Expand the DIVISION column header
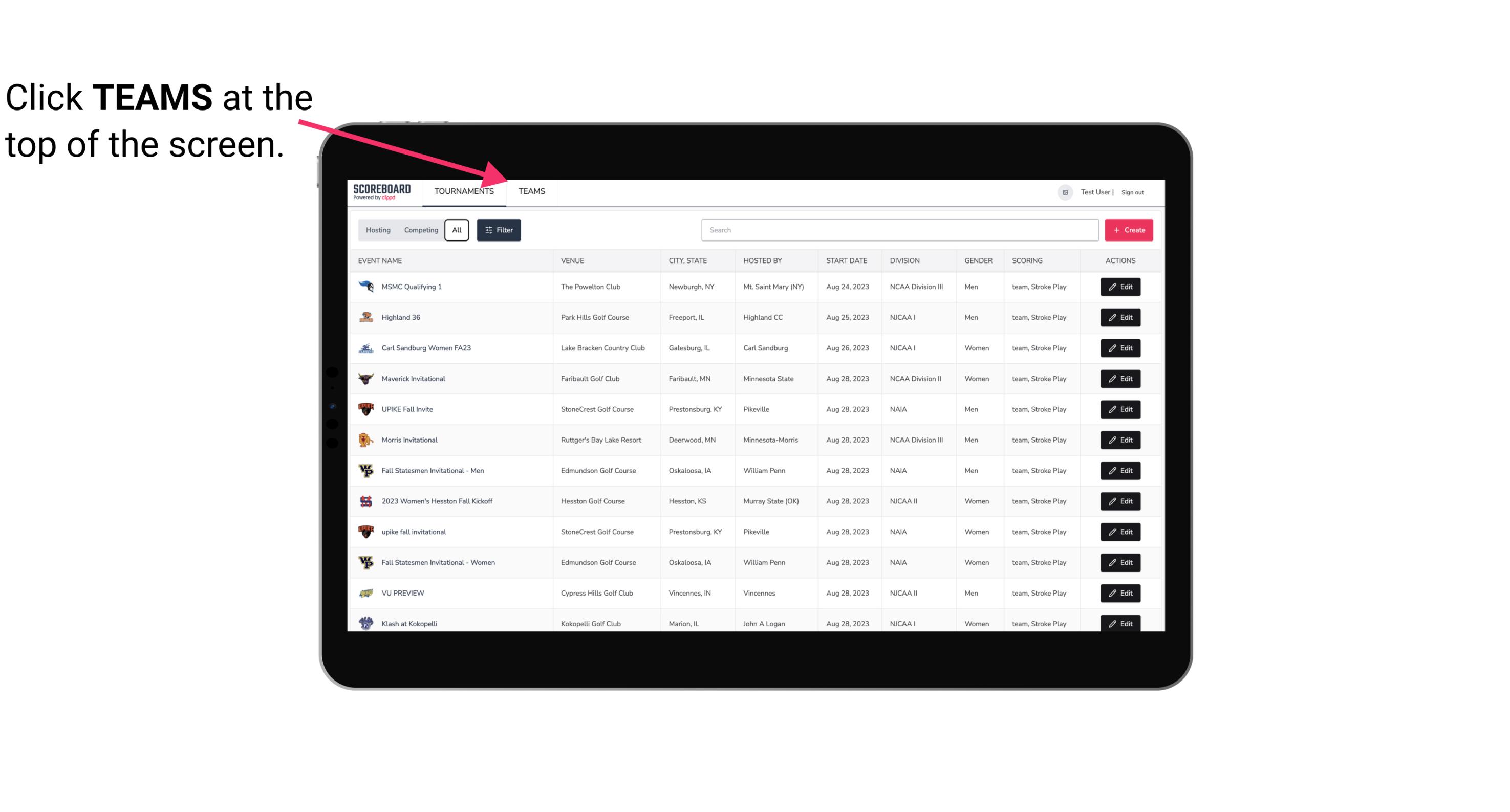Screen dimensions: 1510x812 coord(905,260)
